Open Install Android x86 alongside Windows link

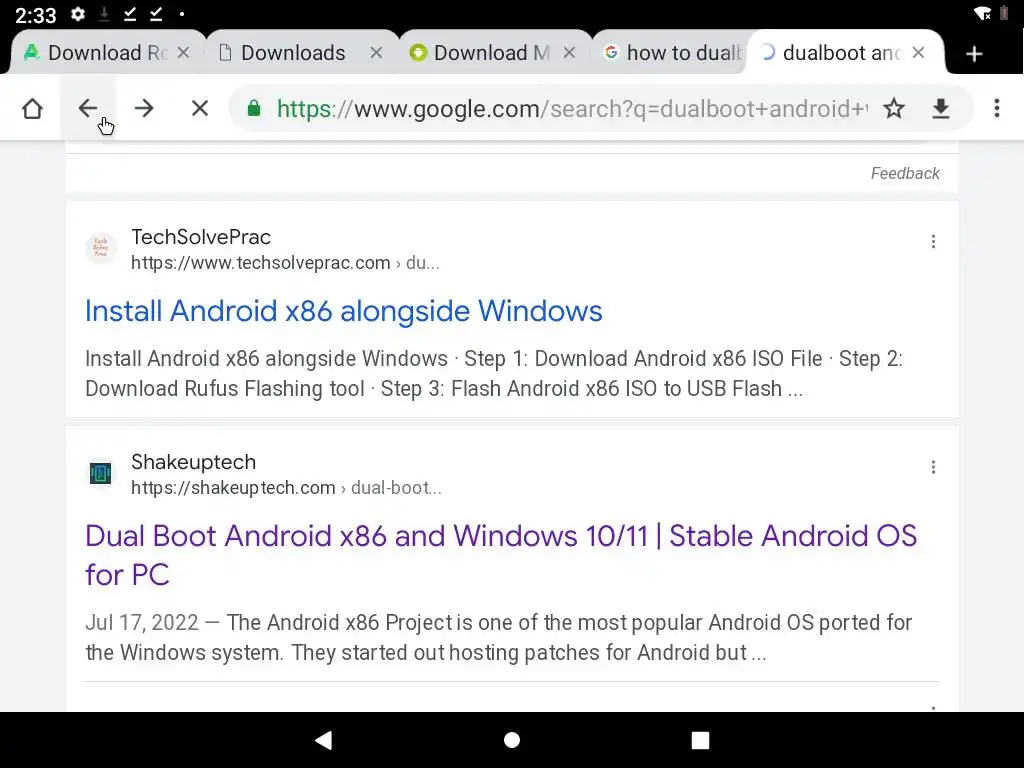(344, 311)
